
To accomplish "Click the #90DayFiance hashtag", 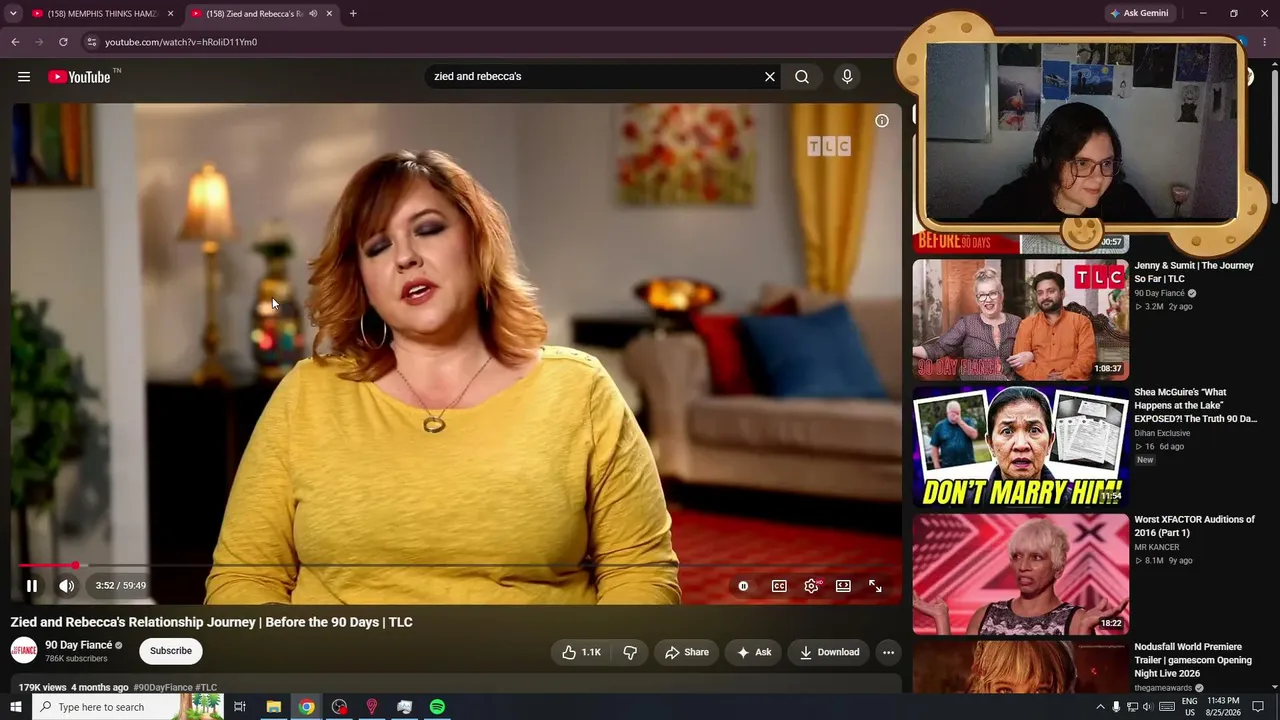I will (x=163, y=688).
